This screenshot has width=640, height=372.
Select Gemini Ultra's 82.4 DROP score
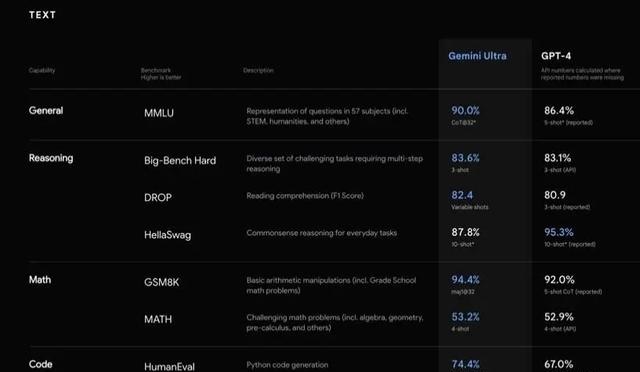click(462, 195)
